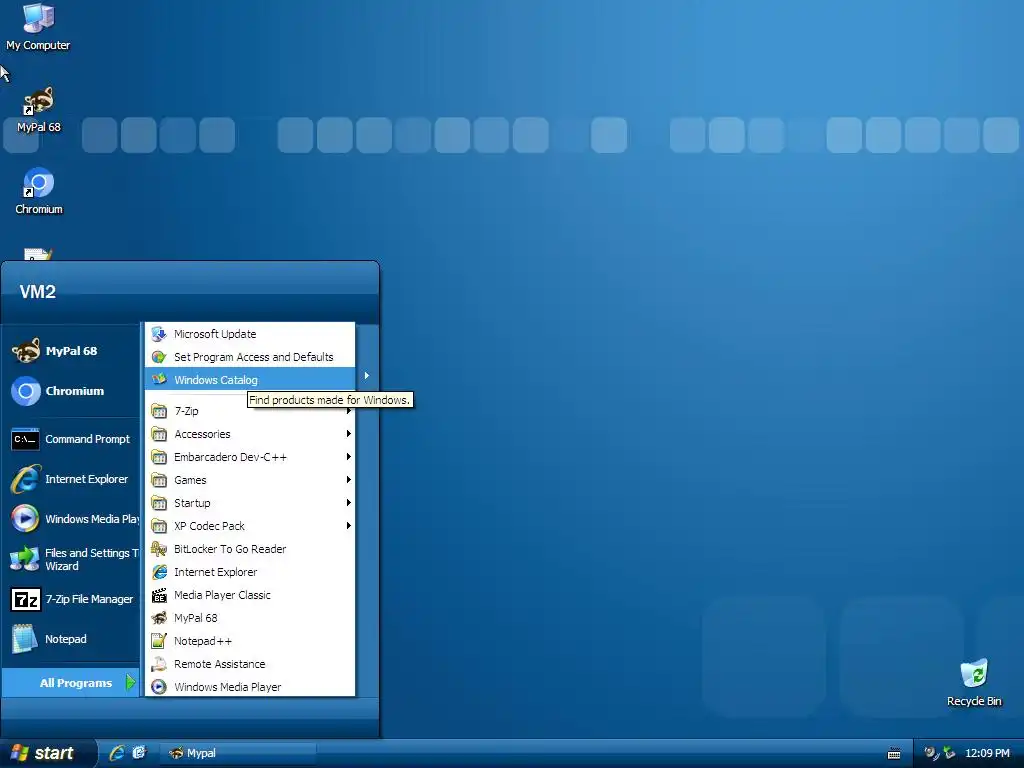Expand the 7-Zip program folder
Viewport: 1024px width, 768px height.
point(250,411)
